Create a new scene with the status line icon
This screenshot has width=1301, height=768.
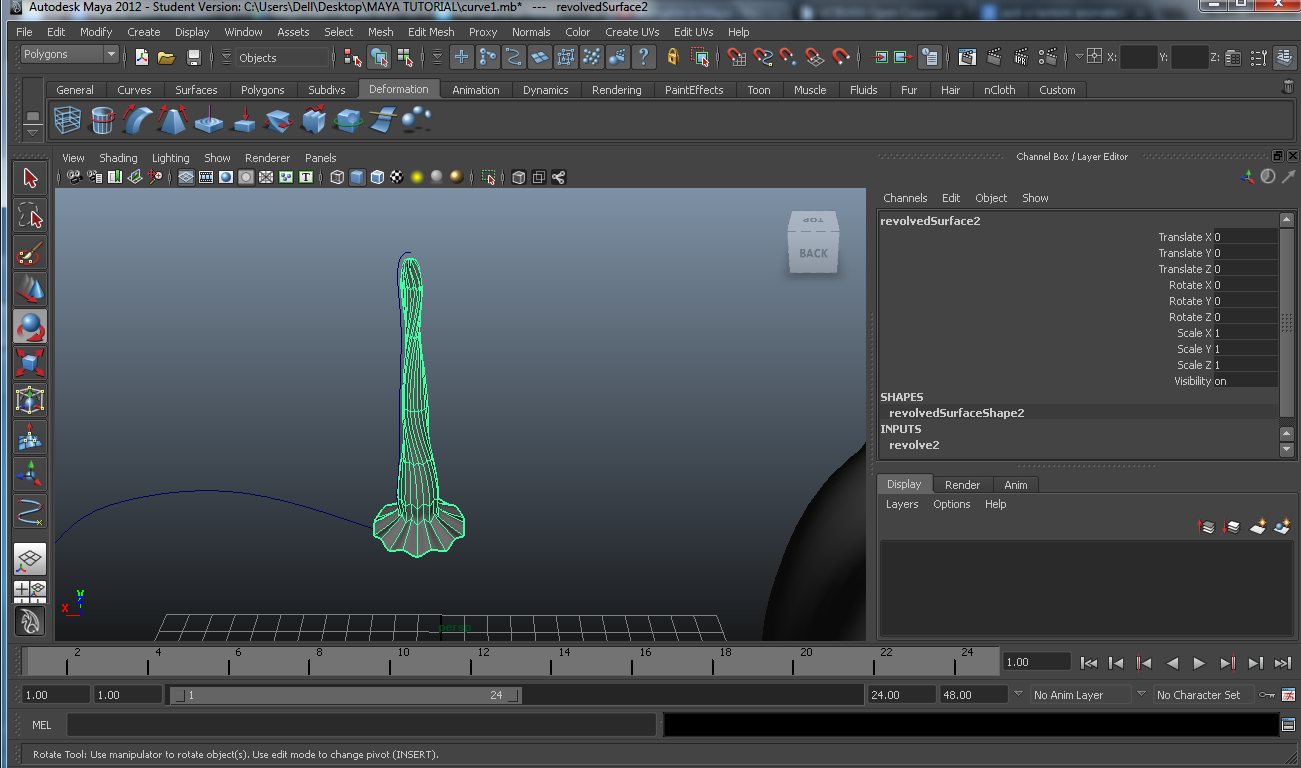141,57
